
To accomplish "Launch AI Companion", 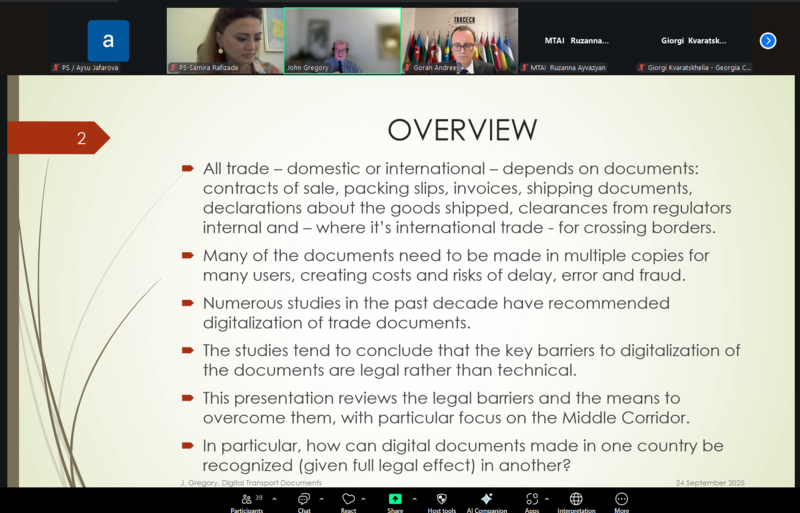I will (487, 499).
